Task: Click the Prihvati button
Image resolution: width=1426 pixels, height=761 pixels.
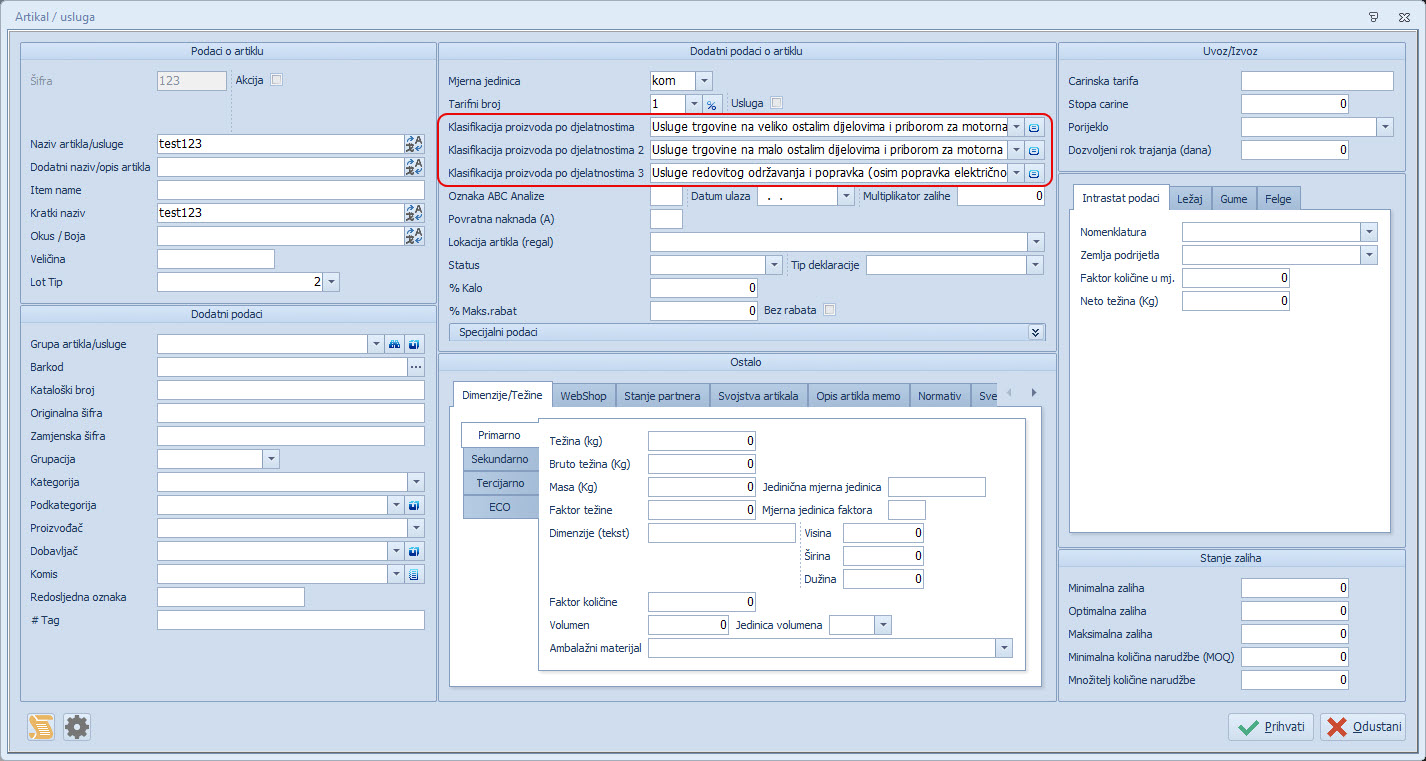Action: [x=1270, y=727]
